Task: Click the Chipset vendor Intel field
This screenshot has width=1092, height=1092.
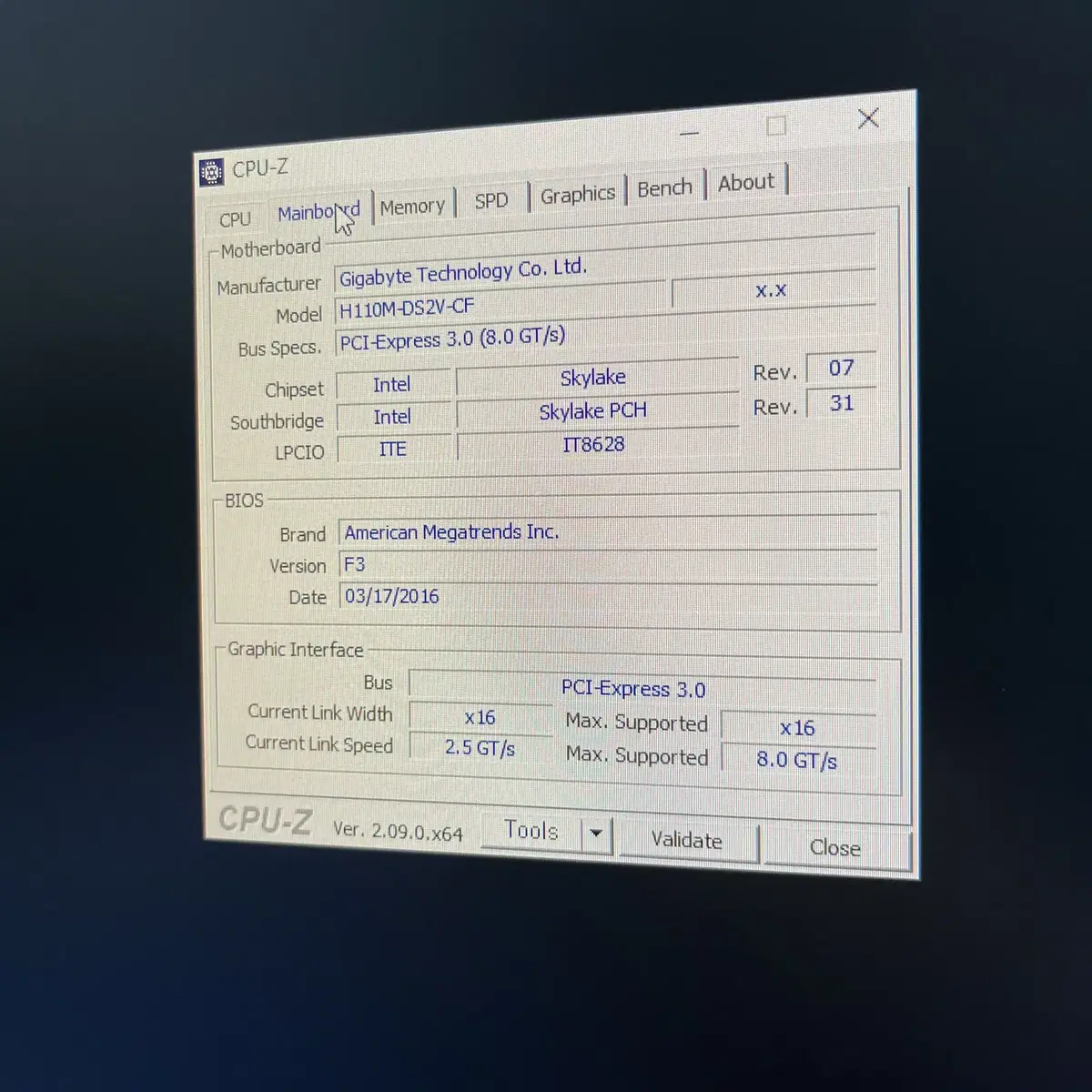Action: click(x=392, y=385)
